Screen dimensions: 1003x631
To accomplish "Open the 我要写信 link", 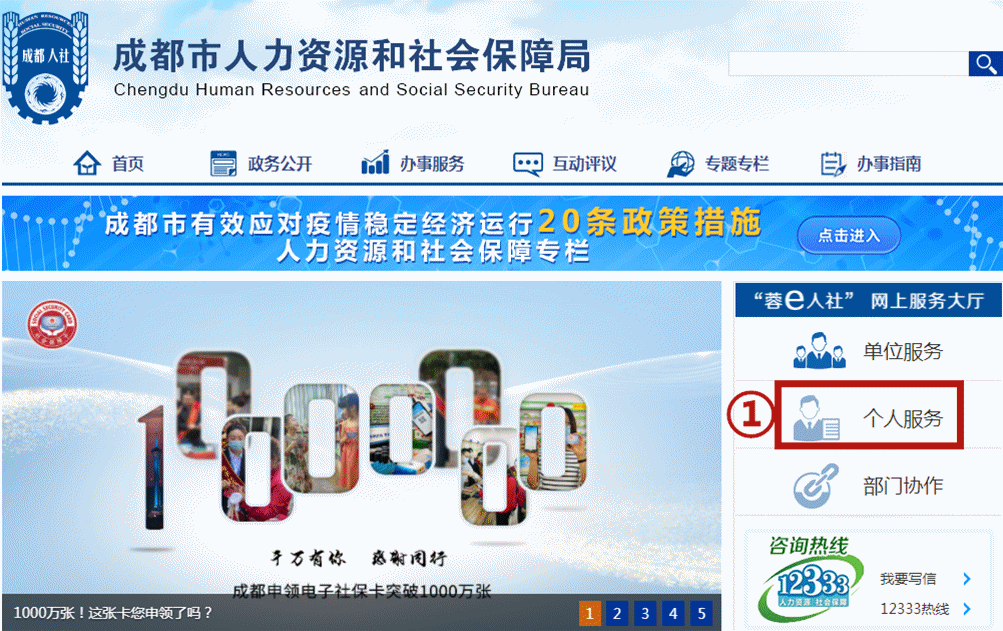I will (908, 579).
